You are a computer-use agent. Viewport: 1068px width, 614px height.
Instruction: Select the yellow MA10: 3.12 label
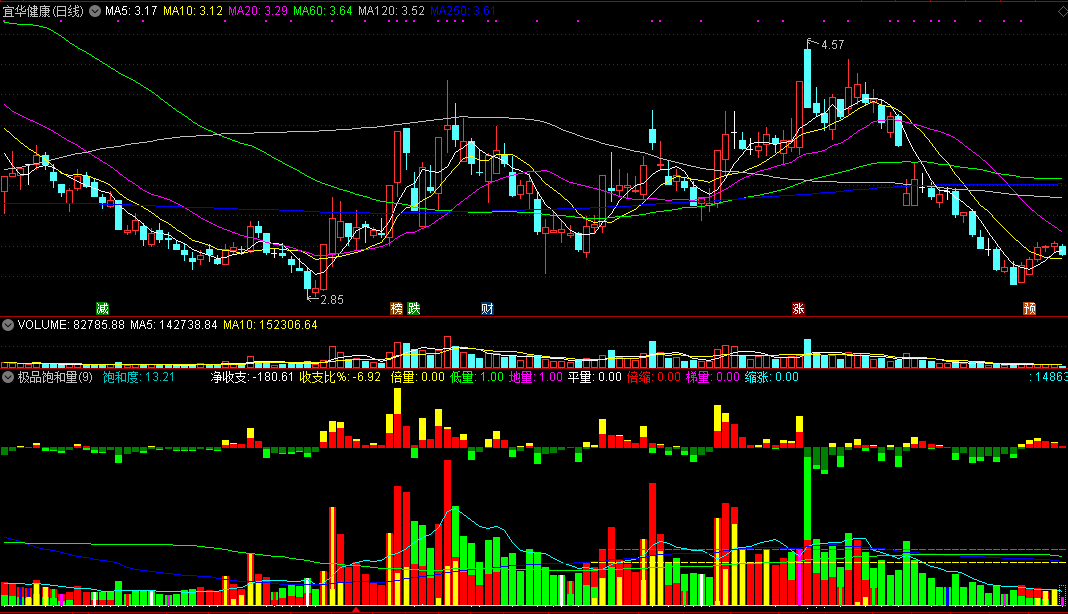pyautogui.click(x=193, y=11)
